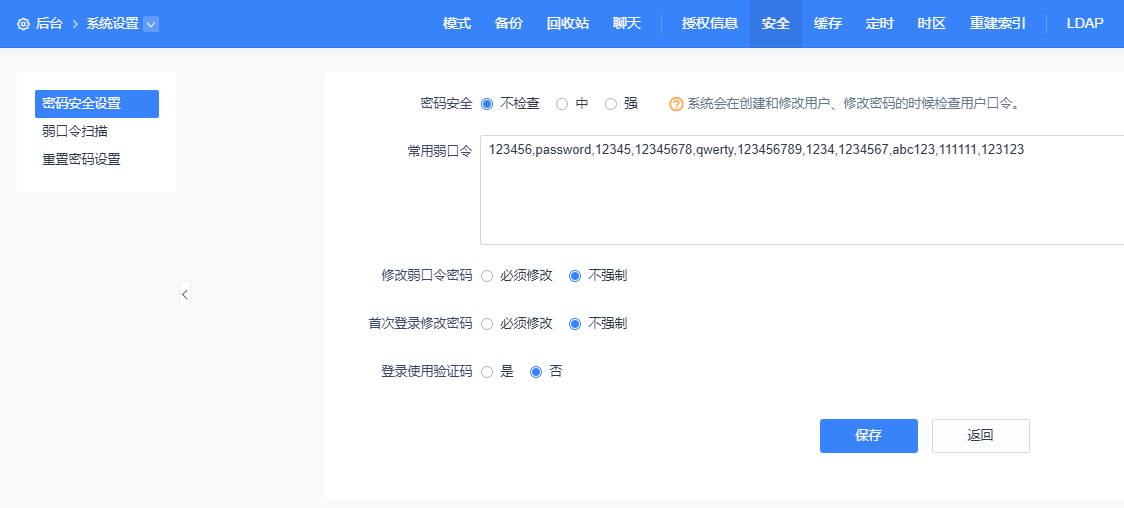Click the 首次登录修改密码 label
The width and height of the screenshot is (1124, 508).
420,324
